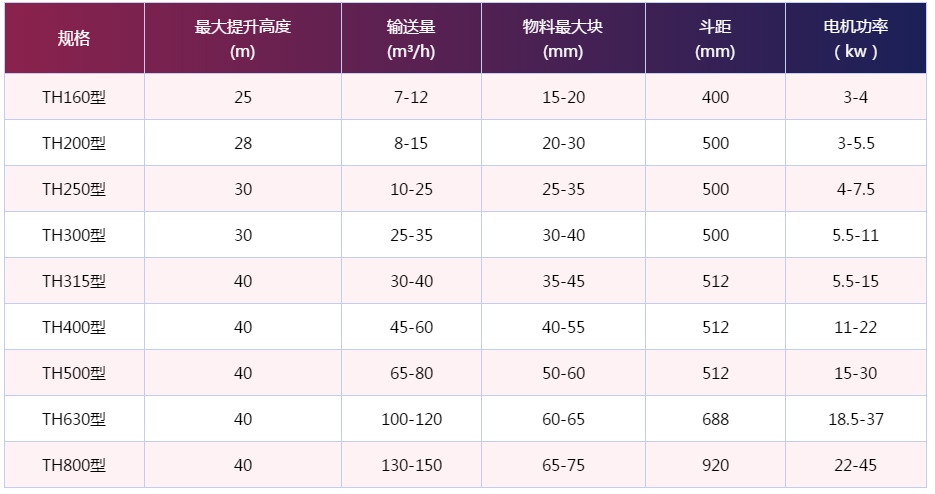Click the TH400型 row label

click(74, 327)
